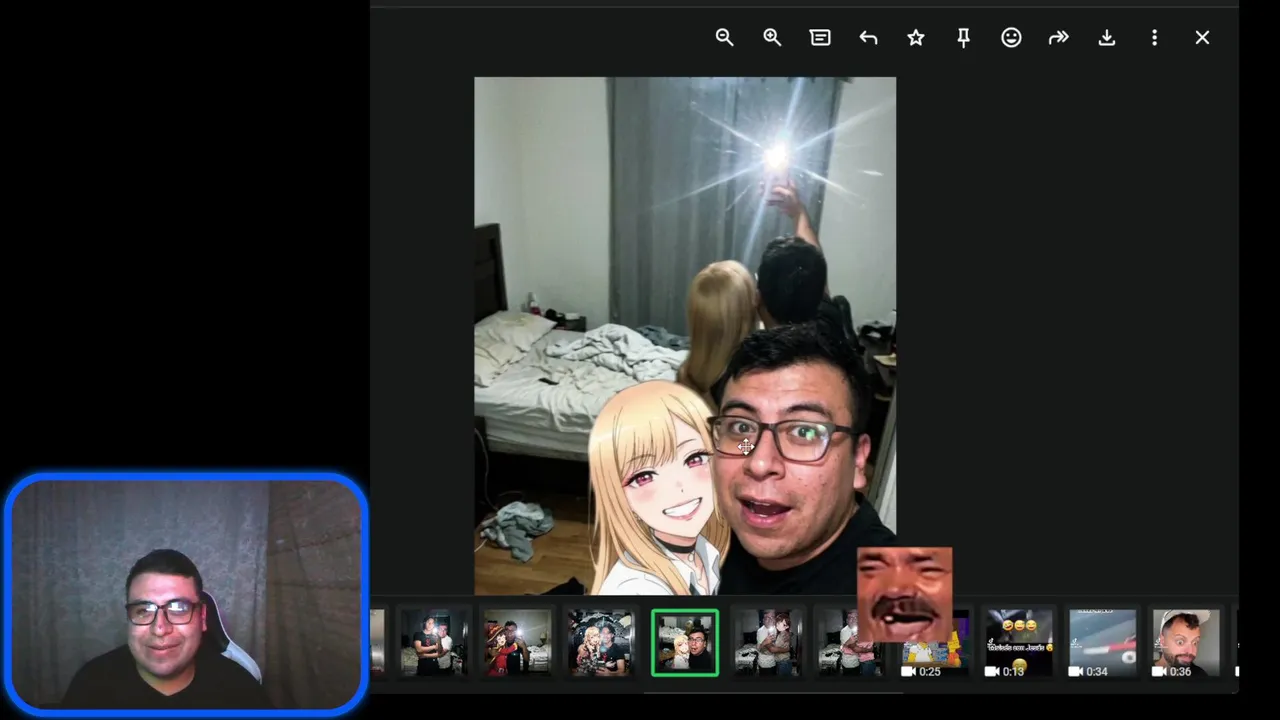
Task: Open the go-to-message icon in viewer toolbar
Action: [820, 37]
